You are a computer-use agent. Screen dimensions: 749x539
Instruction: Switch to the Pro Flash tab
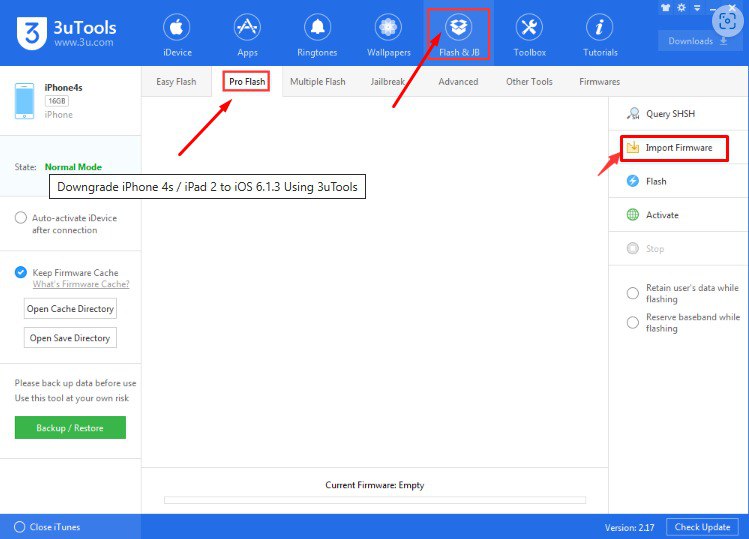tap(247, 82)
